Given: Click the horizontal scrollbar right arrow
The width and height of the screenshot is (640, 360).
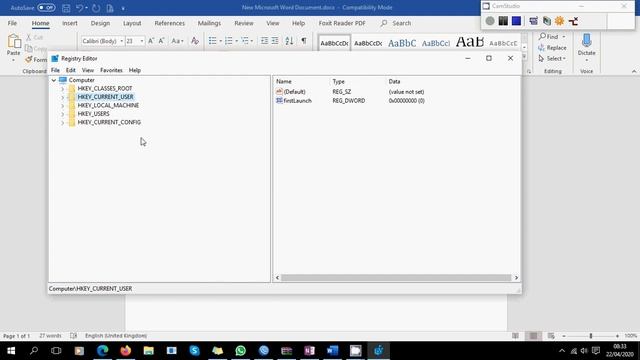Looking at the screenshot, I should (x=516, y=278).
